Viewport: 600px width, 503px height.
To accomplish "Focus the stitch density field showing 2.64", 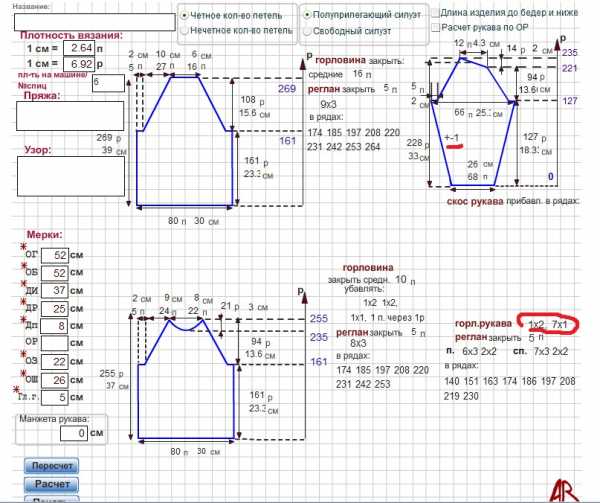I will tap(79, 47).
